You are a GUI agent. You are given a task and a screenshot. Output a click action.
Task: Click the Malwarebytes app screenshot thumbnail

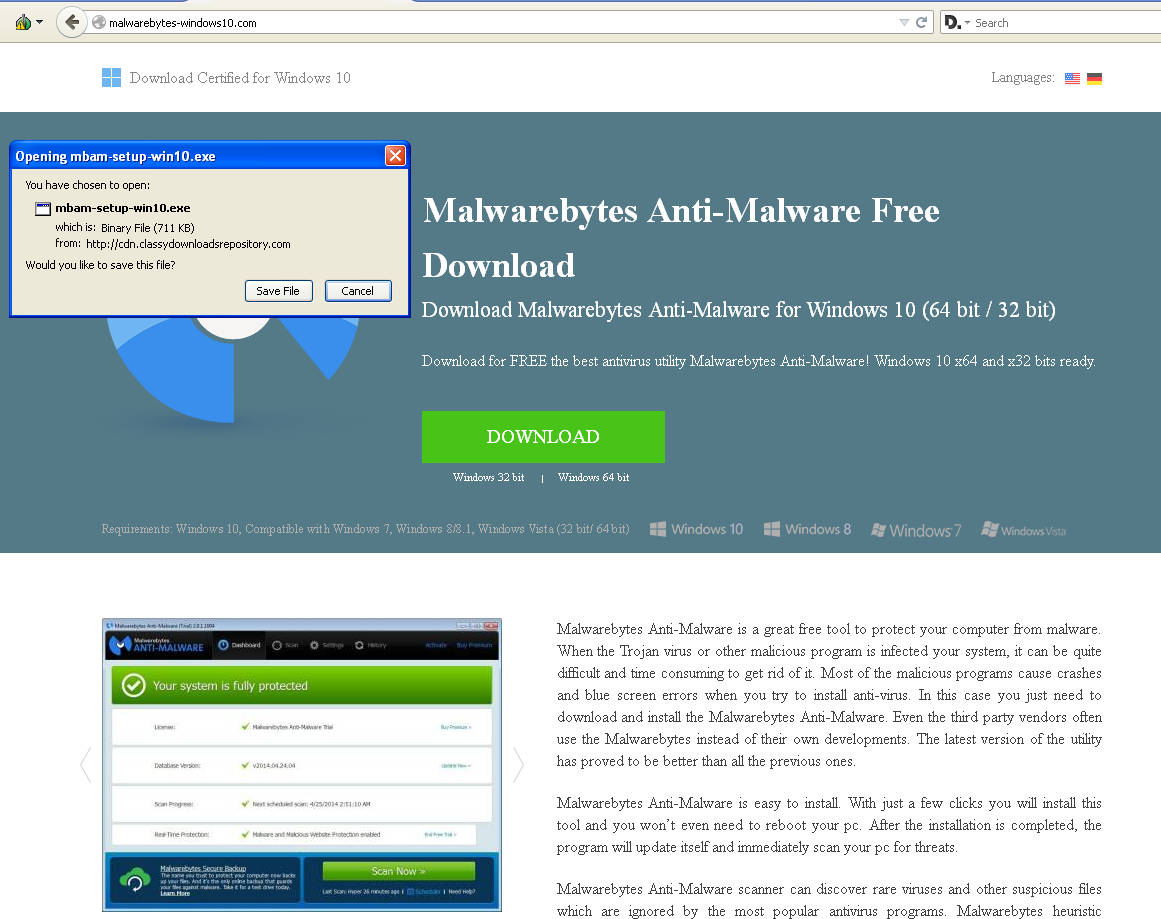(x=302, y=765)
